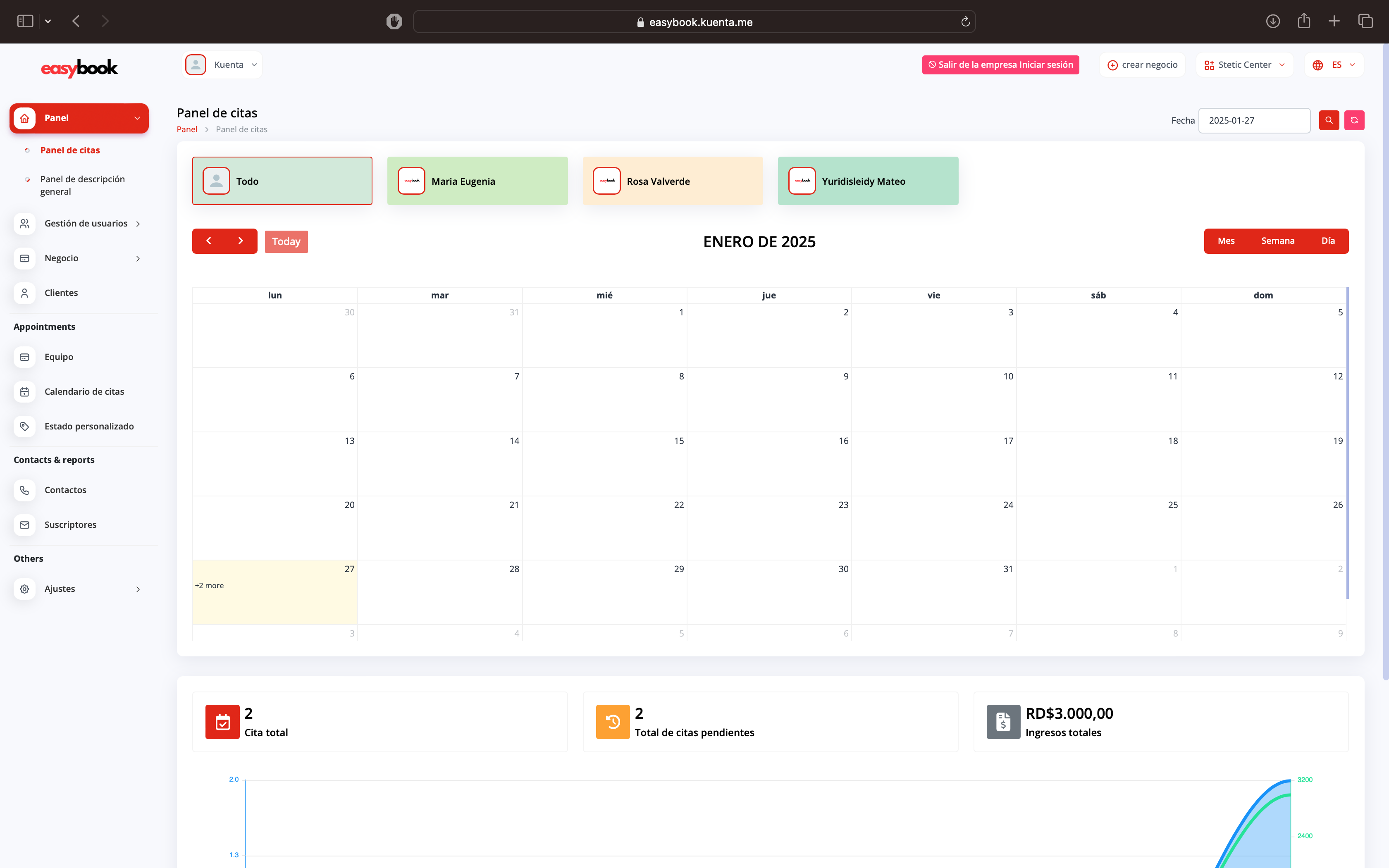Image resolution: width=1389 pixels, height=868 pixels.
Task: Filter calendar by Maria Eugenia
Action: point(477,181)
